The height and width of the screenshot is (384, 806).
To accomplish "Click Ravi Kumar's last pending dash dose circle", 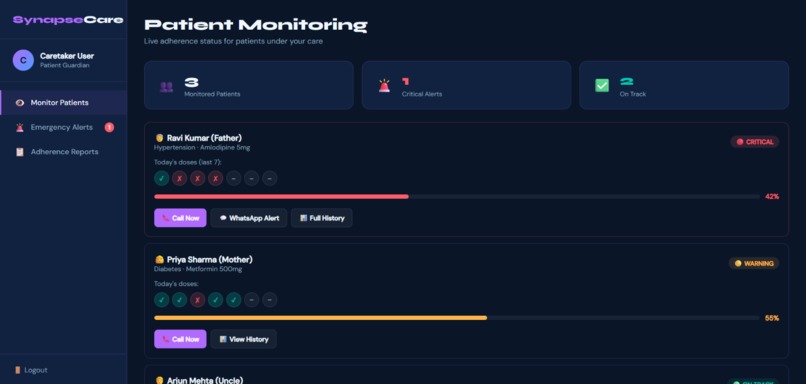I will click(269, 178).
